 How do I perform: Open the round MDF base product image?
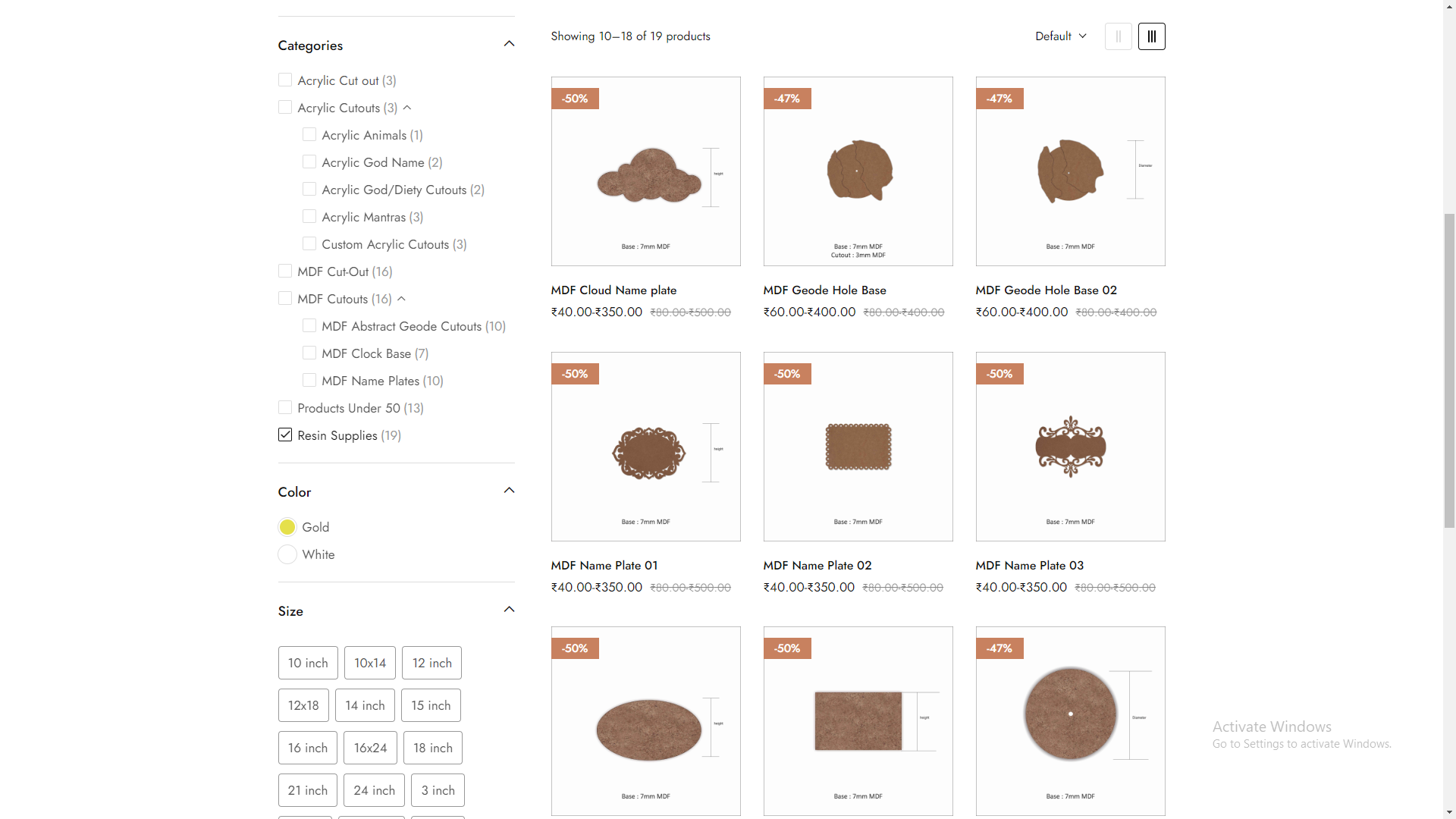[1071, 721]
